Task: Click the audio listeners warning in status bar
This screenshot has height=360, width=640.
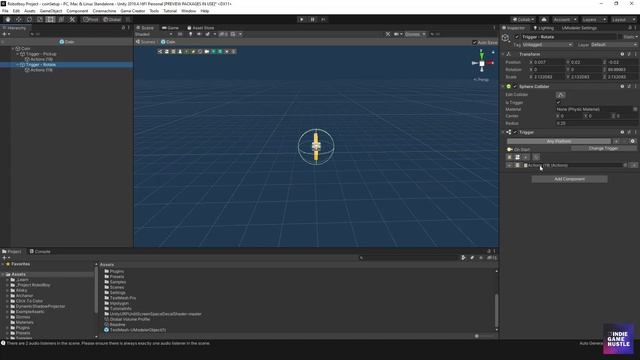Action: click(x=108, y=343)
